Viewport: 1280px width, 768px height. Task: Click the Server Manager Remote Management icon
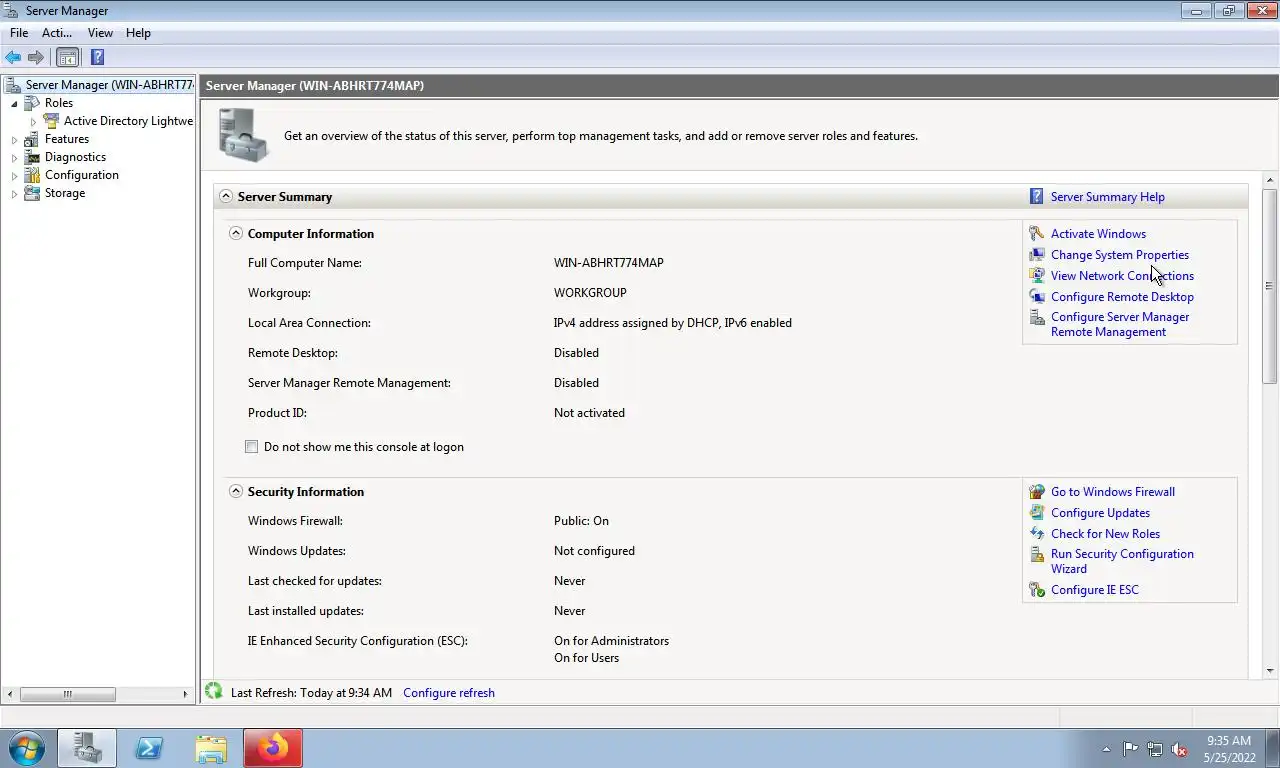pyautogui.click(x=1037, y=318)
